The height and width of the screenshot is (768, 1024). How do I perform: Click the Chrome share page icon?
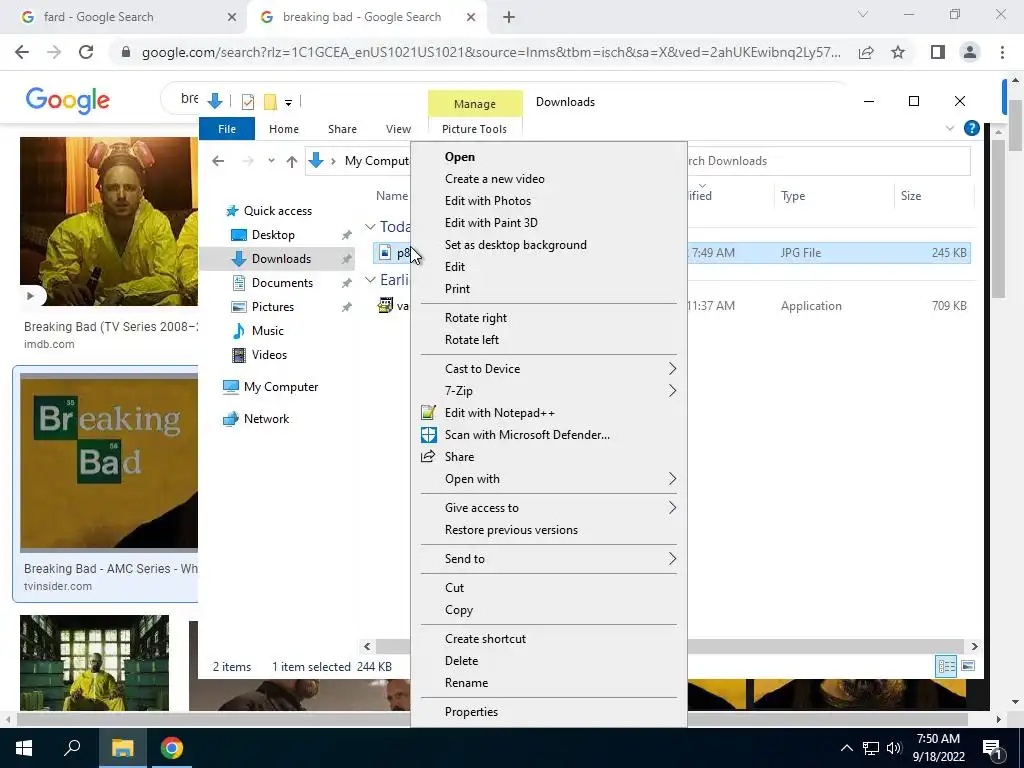866,52
